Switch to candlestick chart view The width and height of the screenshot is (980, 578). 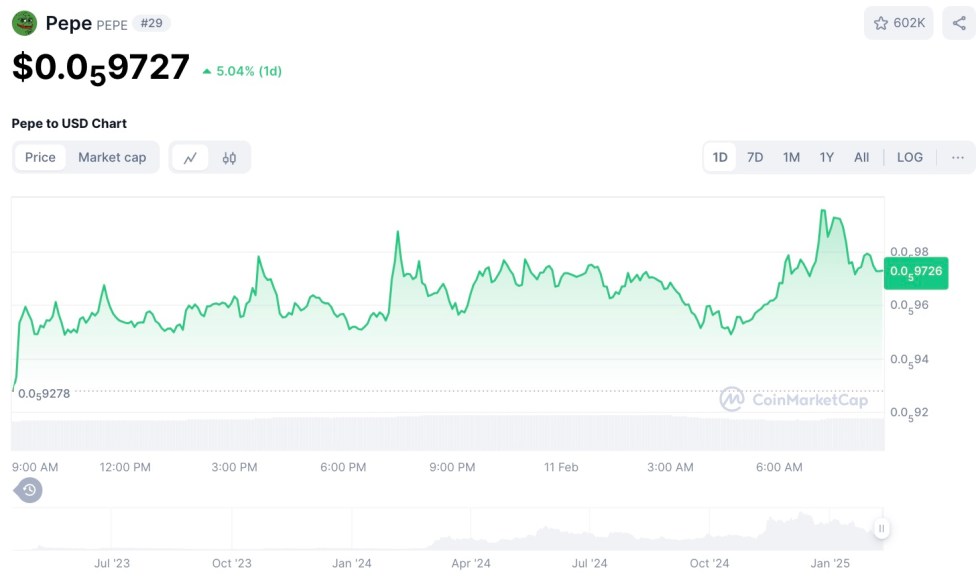pos(229,158)
